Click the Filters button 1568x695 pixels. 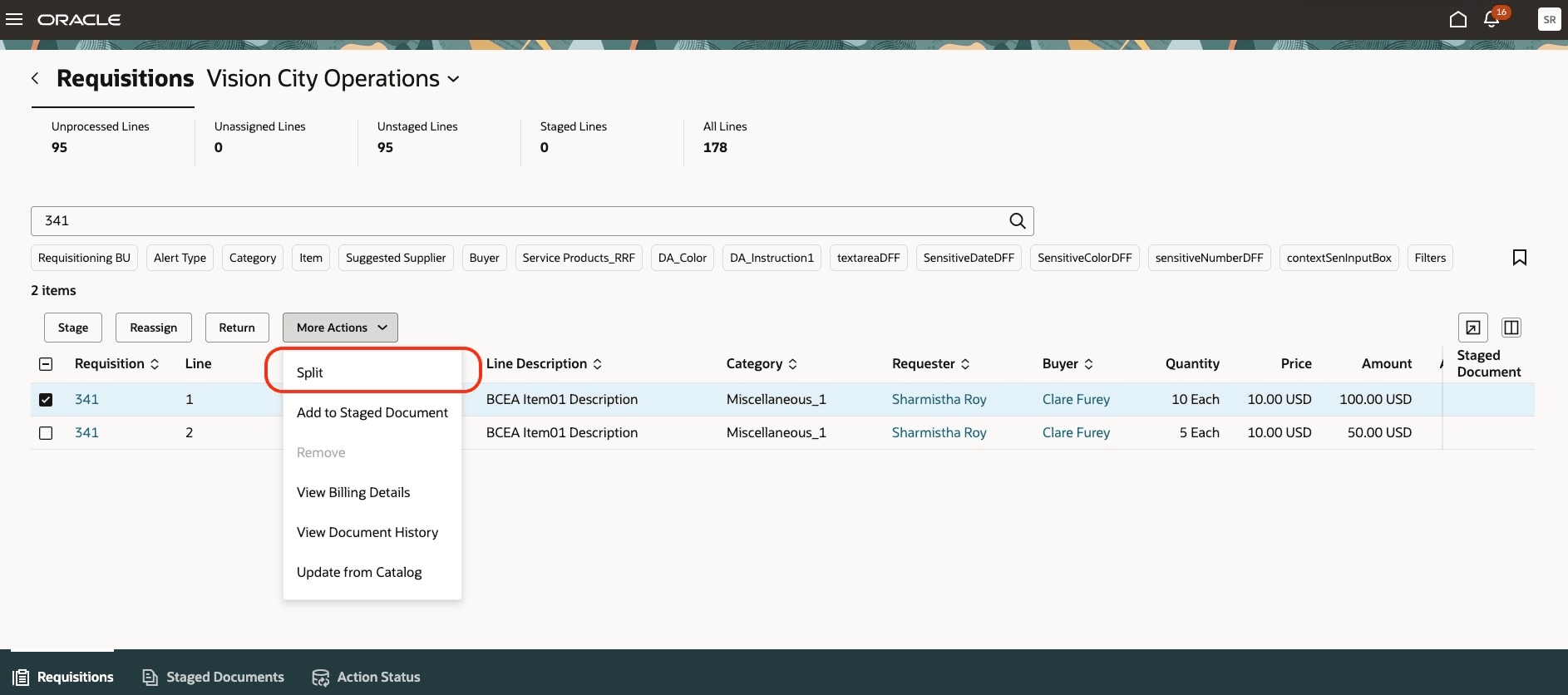[1430, 258]
